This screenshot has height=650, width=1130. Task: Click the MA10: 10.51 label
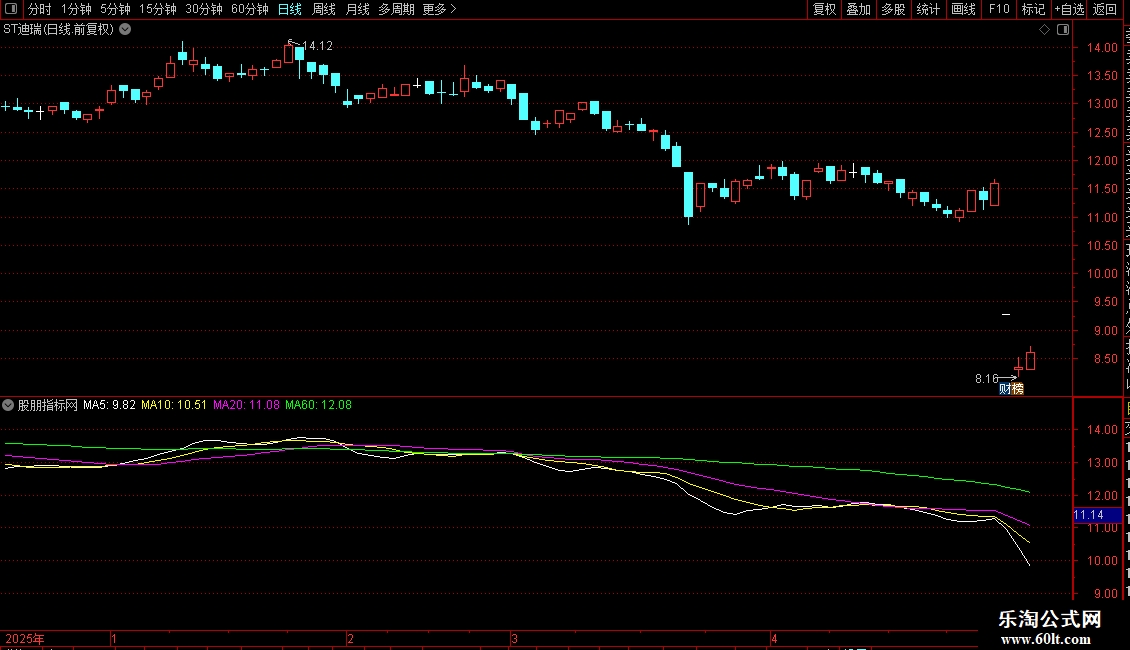tap(174, 405)
